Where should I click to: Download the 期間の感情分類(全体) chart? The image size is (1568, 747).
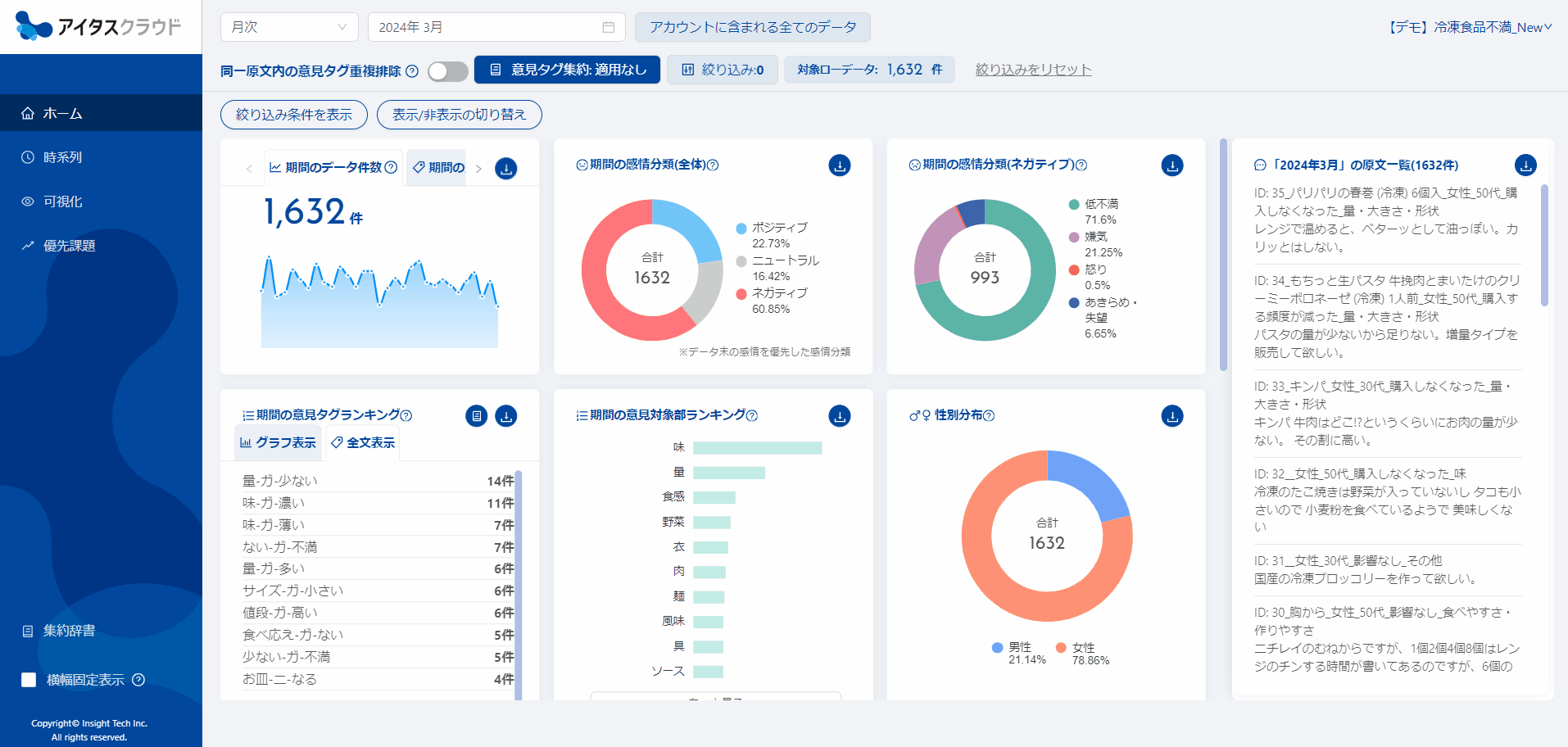click(839, 165)
